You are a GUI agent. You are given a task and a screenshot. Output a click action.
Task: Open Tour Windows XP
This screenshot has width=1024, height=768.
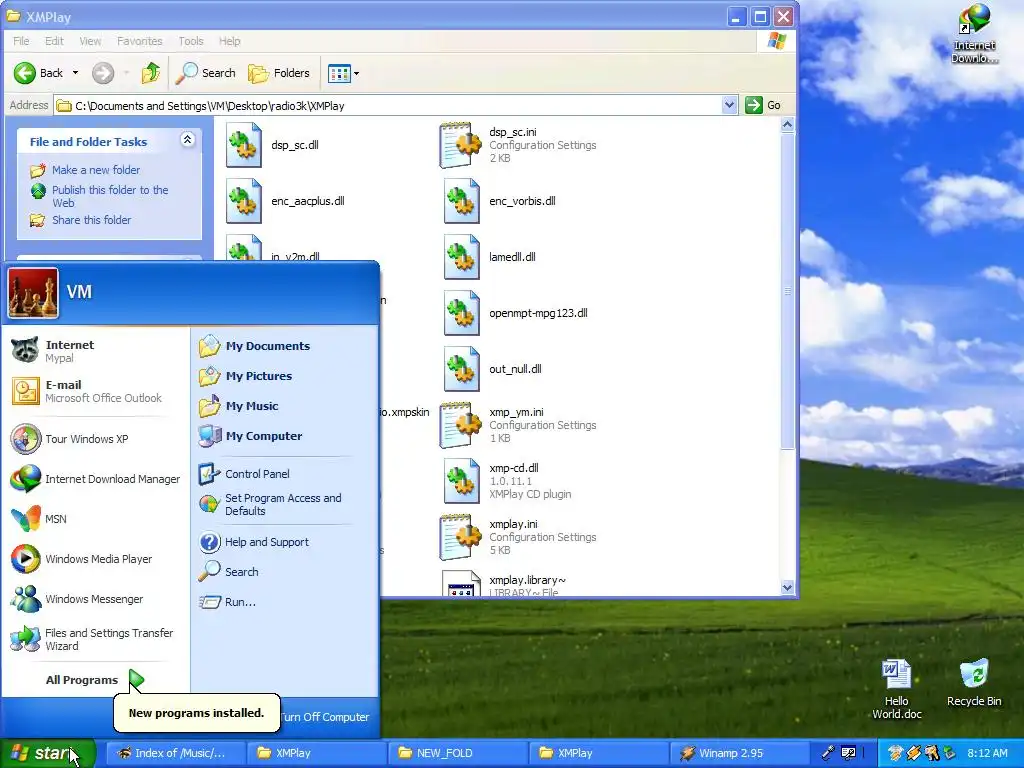point(95,439)
